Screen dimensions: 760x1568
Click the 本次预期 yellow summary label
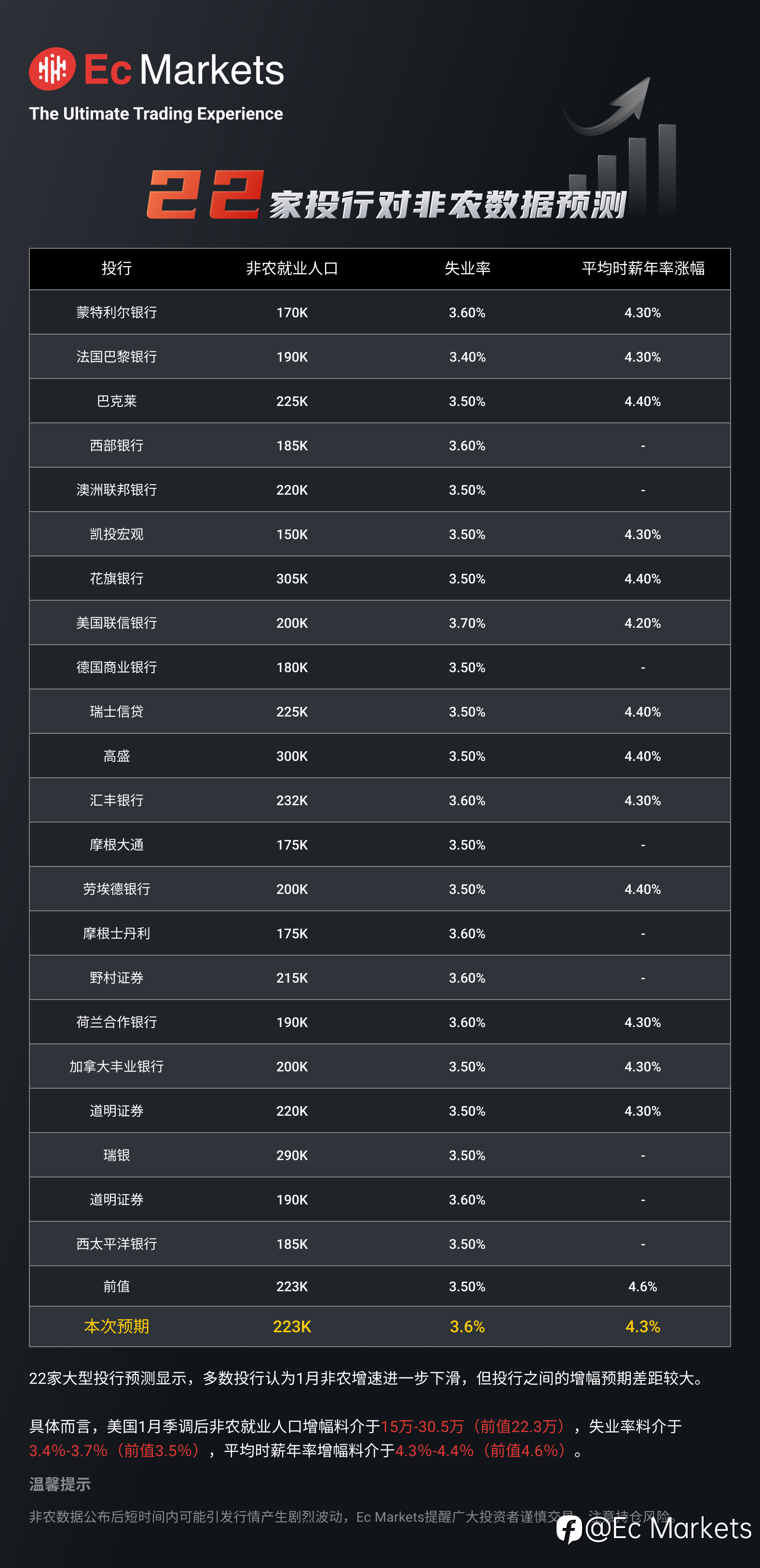point(116,1326)
